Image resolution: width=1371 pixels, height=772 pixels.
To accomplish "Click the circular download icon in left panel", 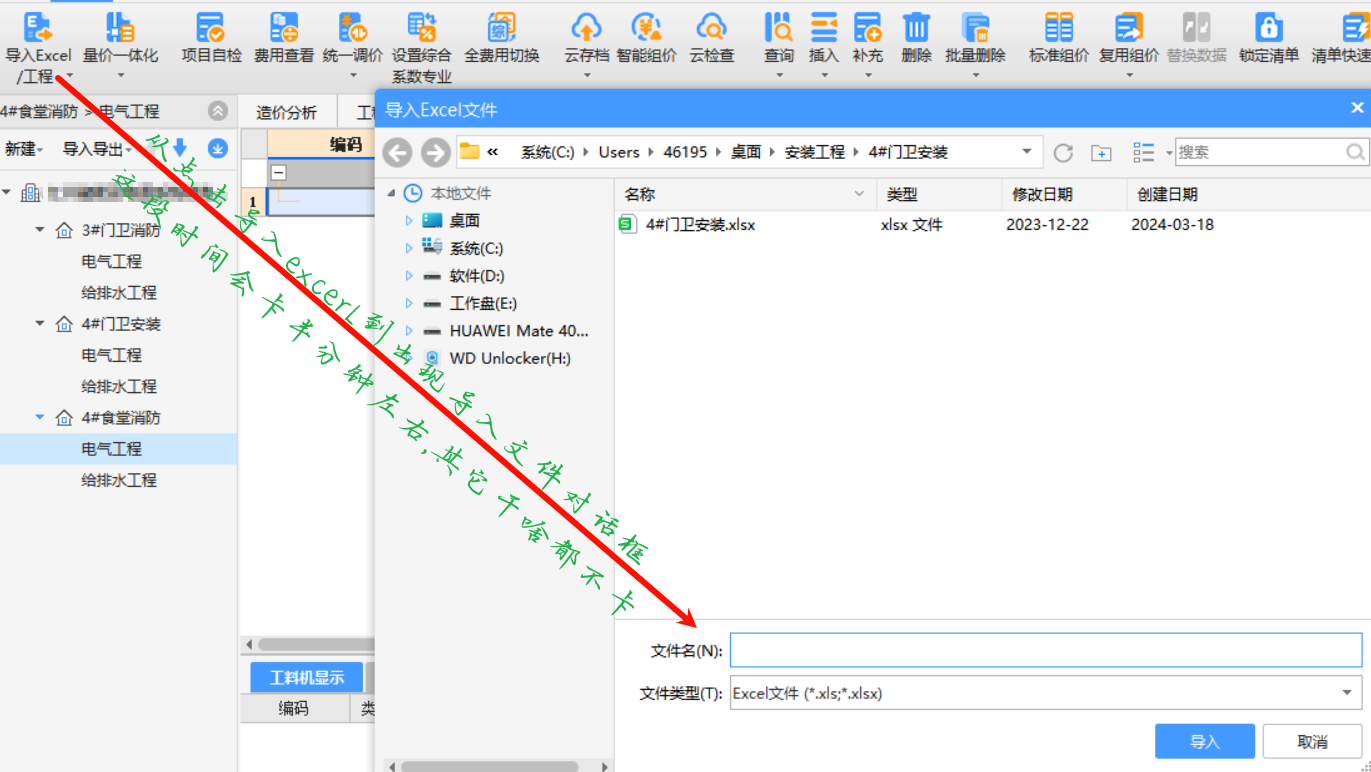I will [x=217, y=149].
